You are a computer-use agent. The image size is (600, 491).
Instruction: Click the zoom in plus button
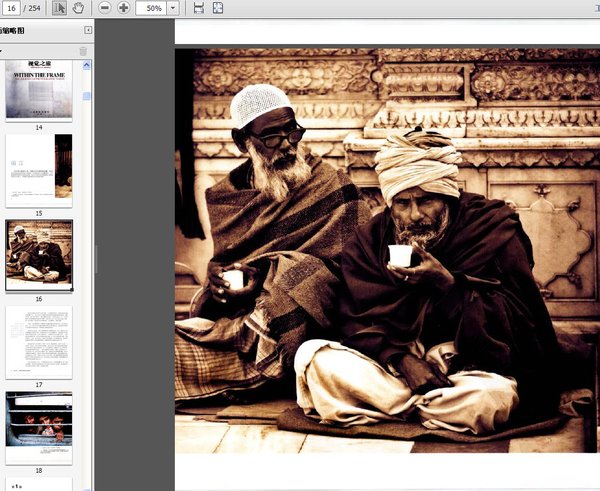click(x=124, y=8)
